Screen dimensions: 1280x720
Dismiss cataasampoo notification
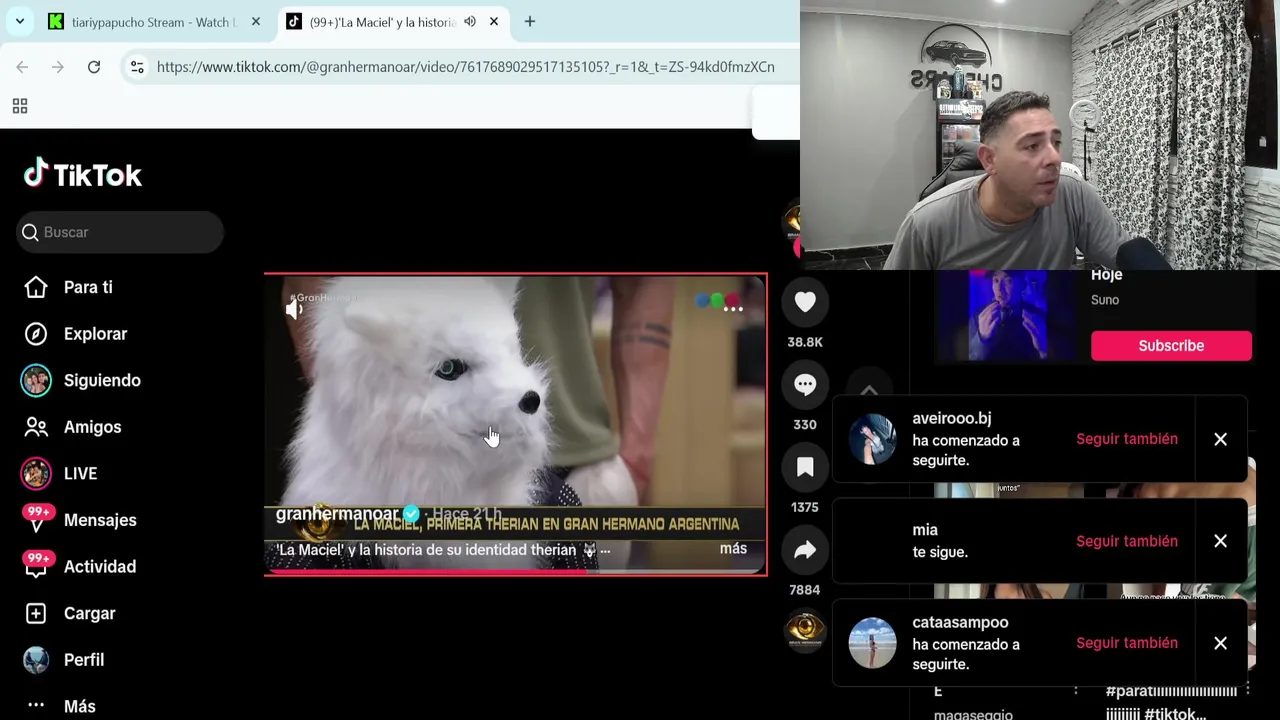(1220, 643)
